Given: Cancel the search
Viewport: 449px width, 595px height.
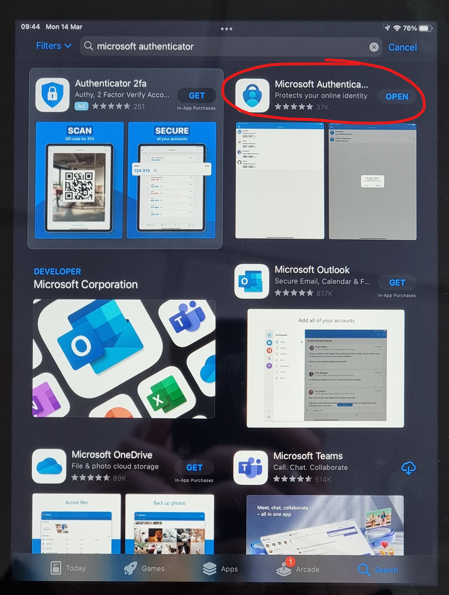Looking at the screenshot, I should [x=402, y=47].
